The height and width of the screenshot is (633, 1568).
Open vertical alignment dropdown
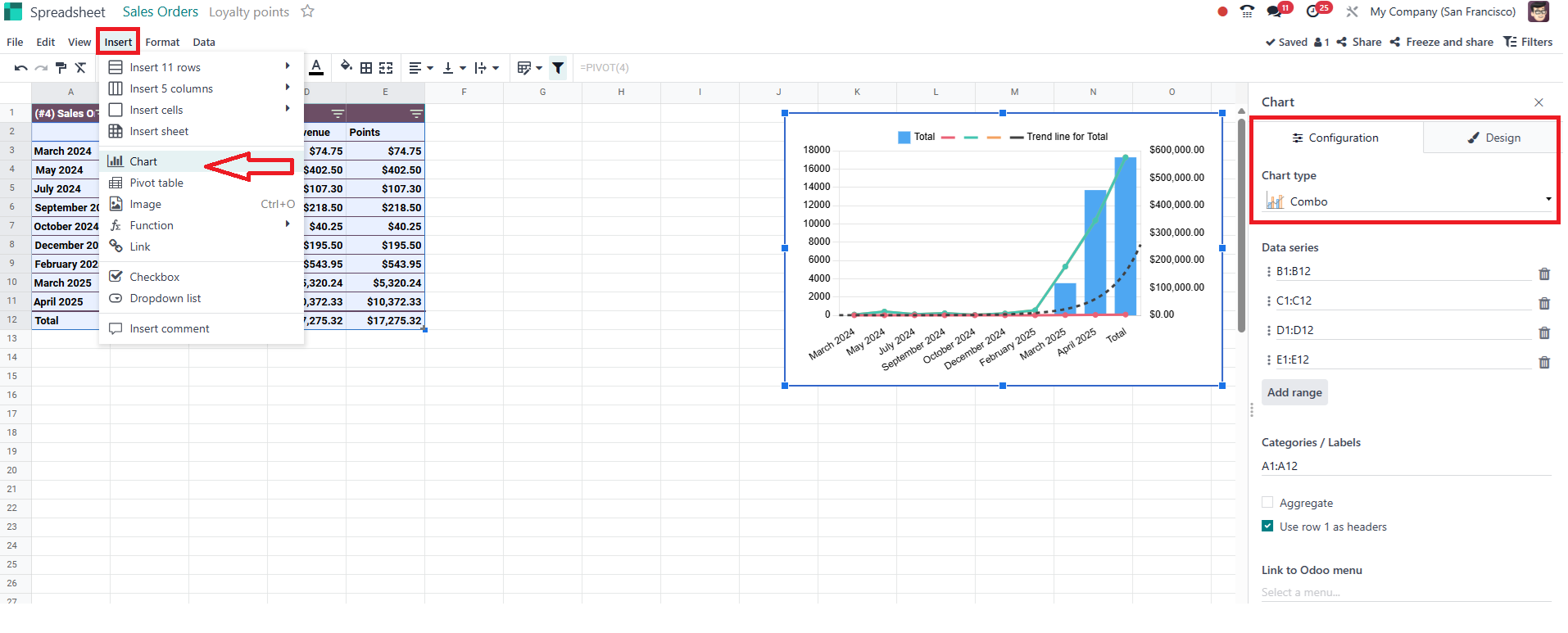pos(454,68)
